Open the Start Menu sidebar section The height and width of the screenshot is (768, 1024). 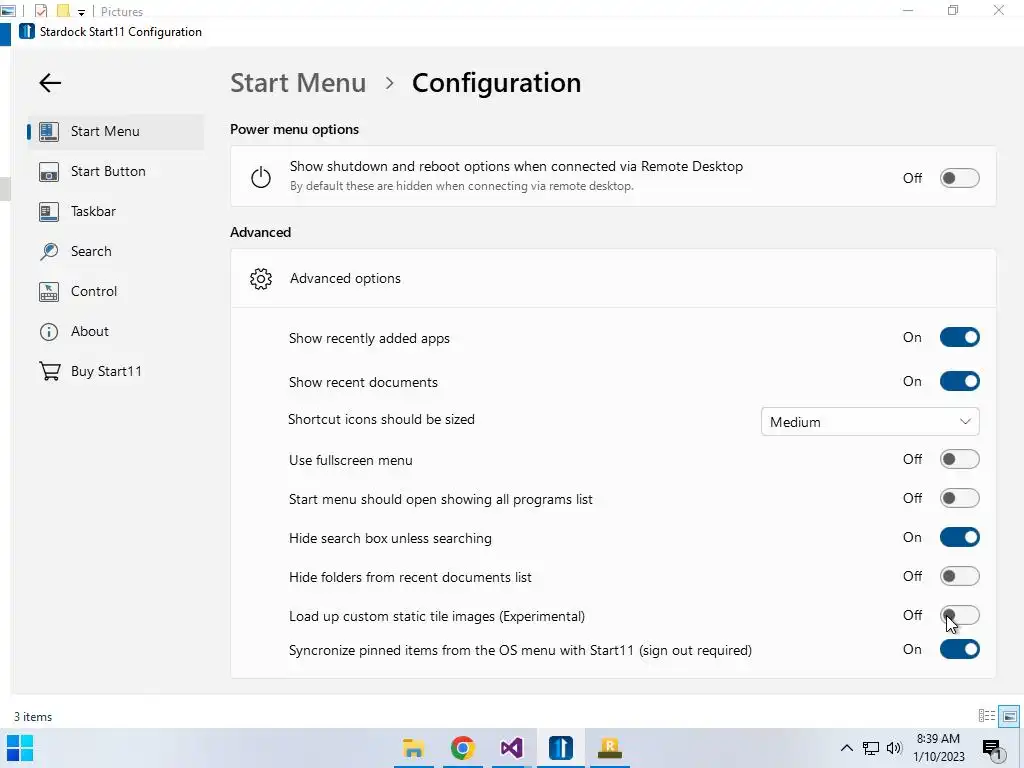pyautogui.click(x=116, y=131)
